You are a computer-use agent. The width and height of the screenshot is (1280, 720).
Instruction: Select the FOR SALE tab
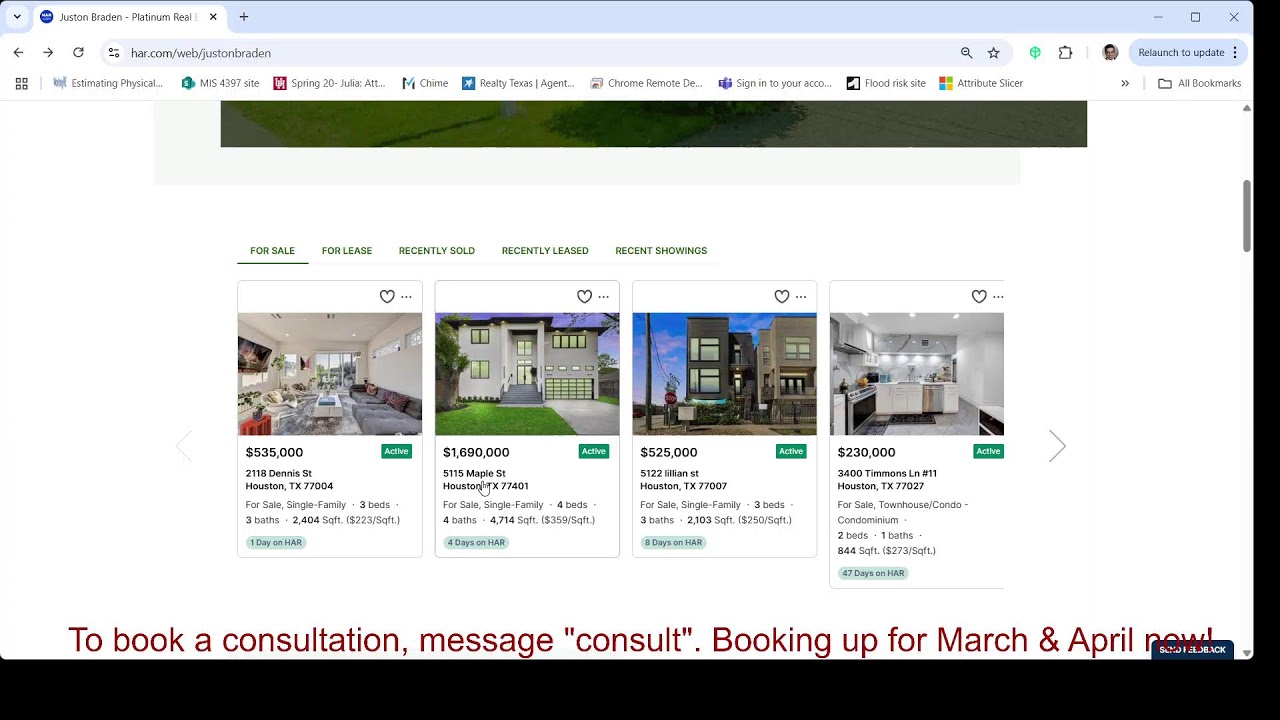(272, 251)
